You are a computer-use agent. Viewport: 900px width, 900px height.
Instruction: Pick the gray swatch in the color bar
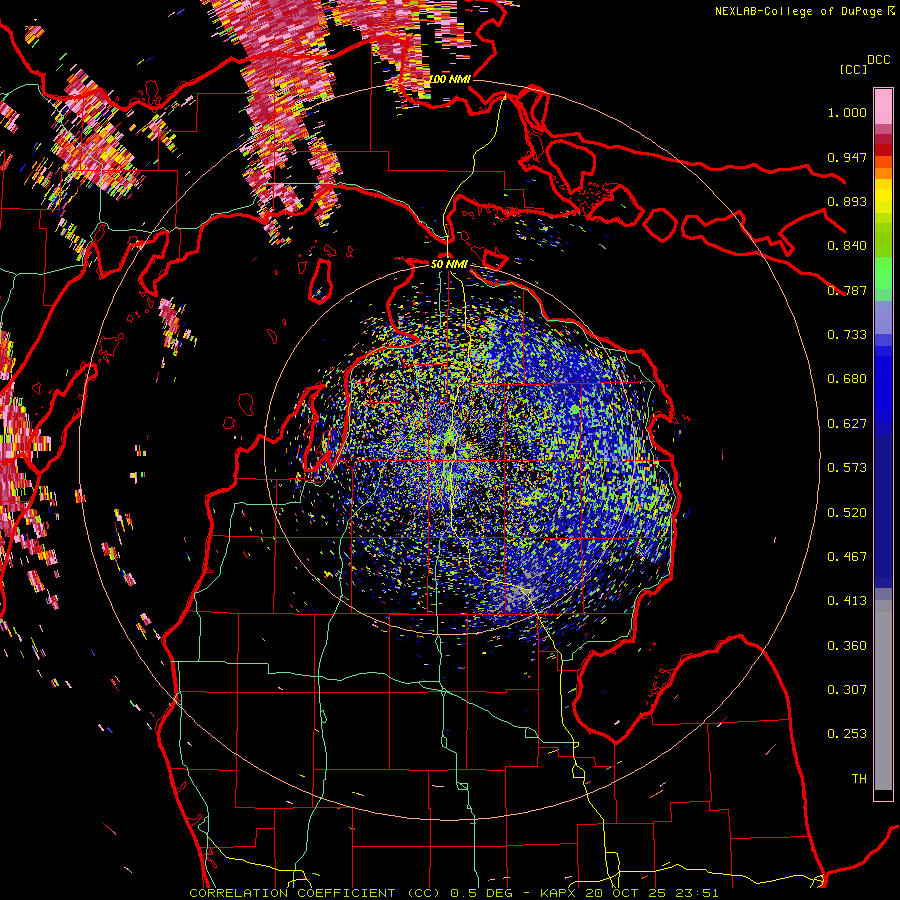(x=883, y=695)
